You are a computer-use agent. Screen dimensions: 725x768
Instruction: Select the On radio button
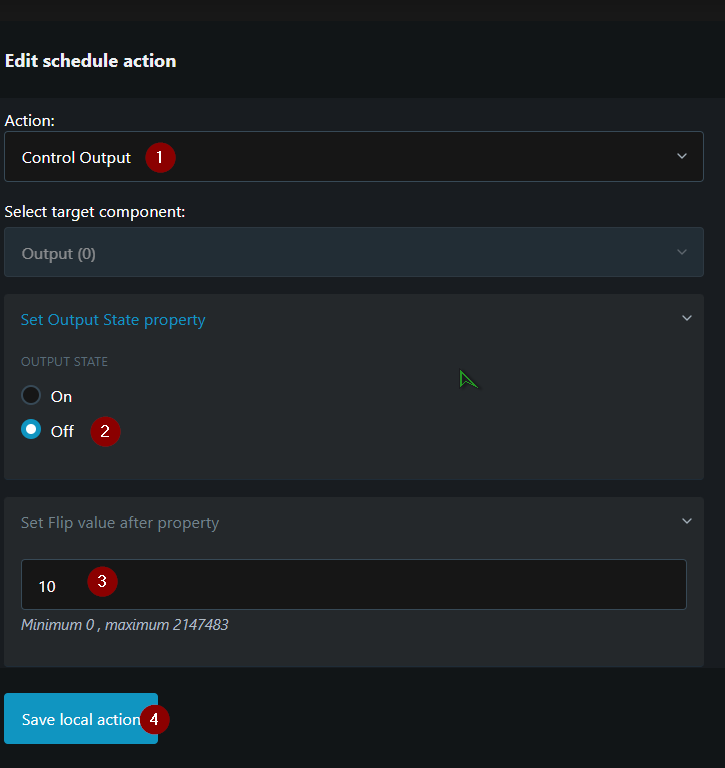pyautogui.click(x=31, y=395)
